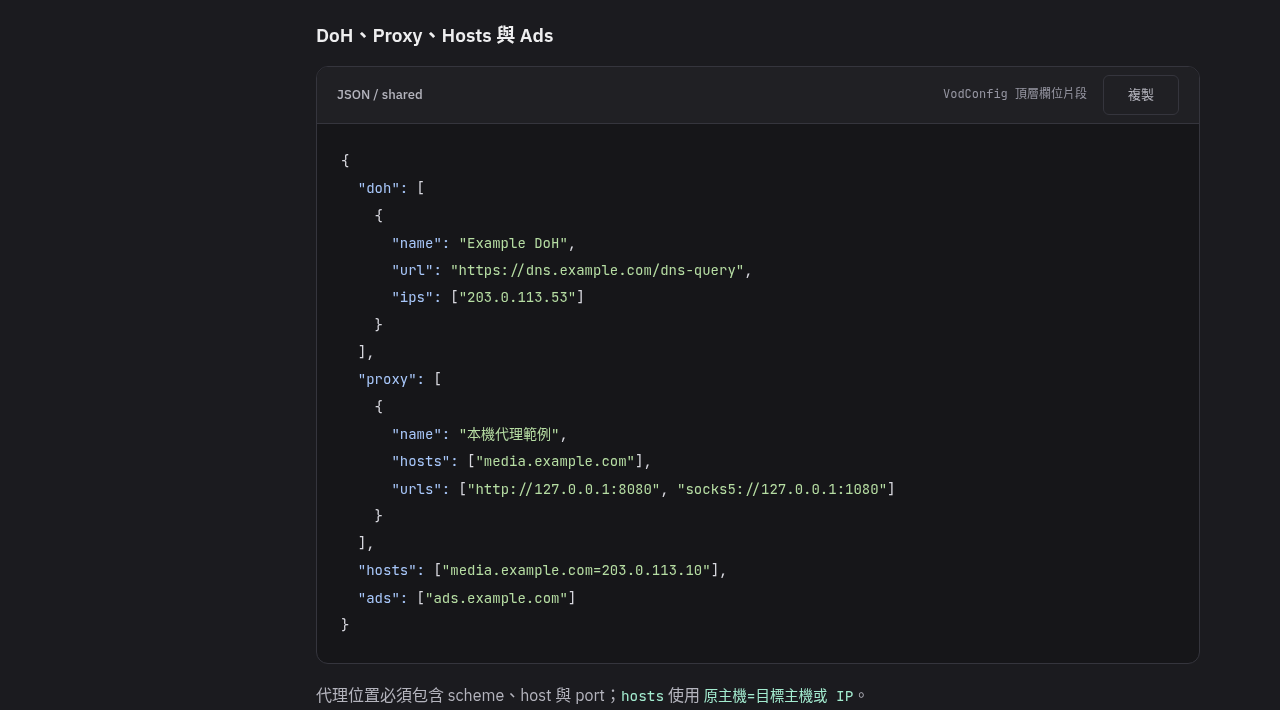The image size is (1280, 710).
Task: Click the VodConfig 頂層欄位片段 caption
Action: click(1015, 94)
